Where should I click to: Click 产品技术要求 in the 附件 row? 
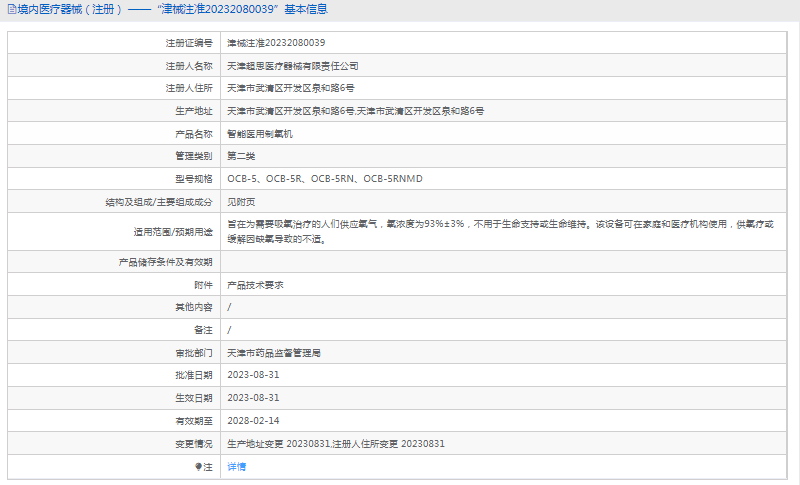click(255, 285)
